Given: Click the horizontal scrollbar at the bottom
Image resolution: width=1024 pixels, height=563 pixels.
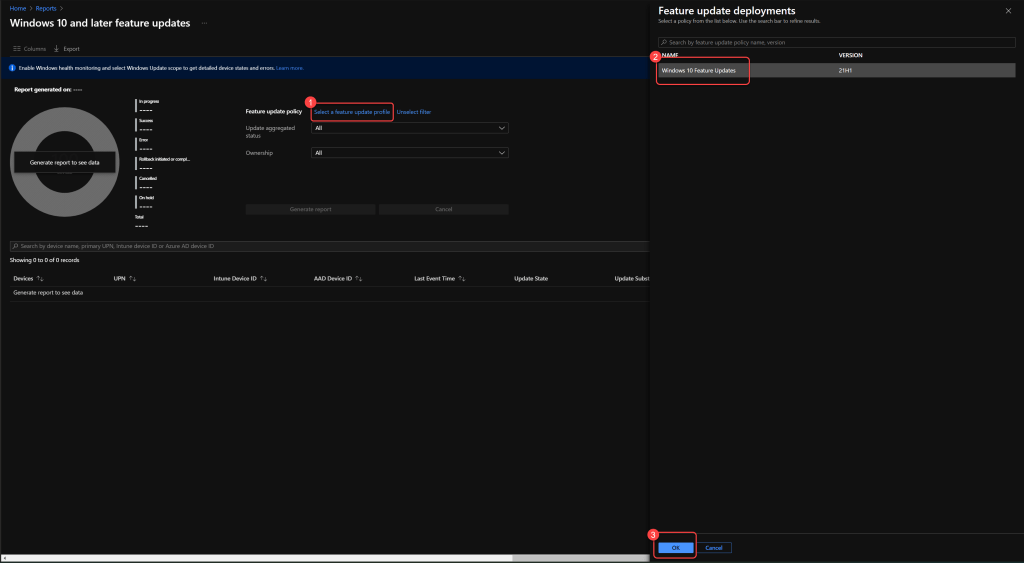Looking at the screenshot, I should tap(300, 557).
